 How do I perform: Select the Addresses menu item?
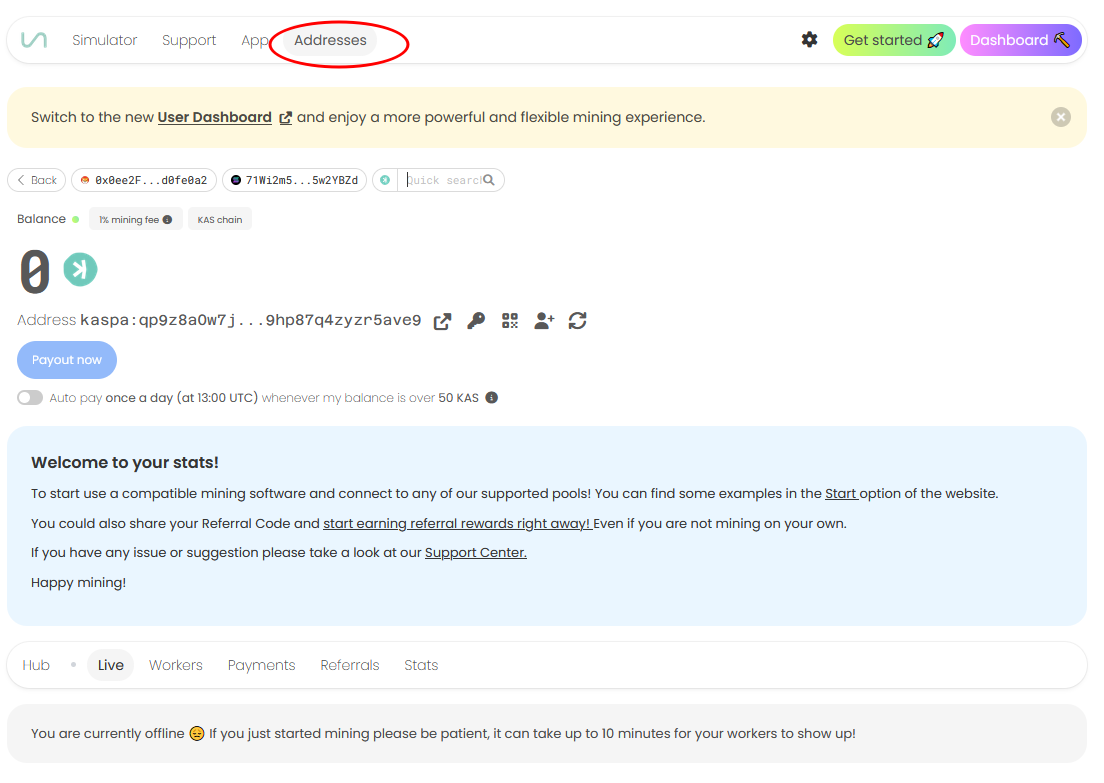point(330,40)
